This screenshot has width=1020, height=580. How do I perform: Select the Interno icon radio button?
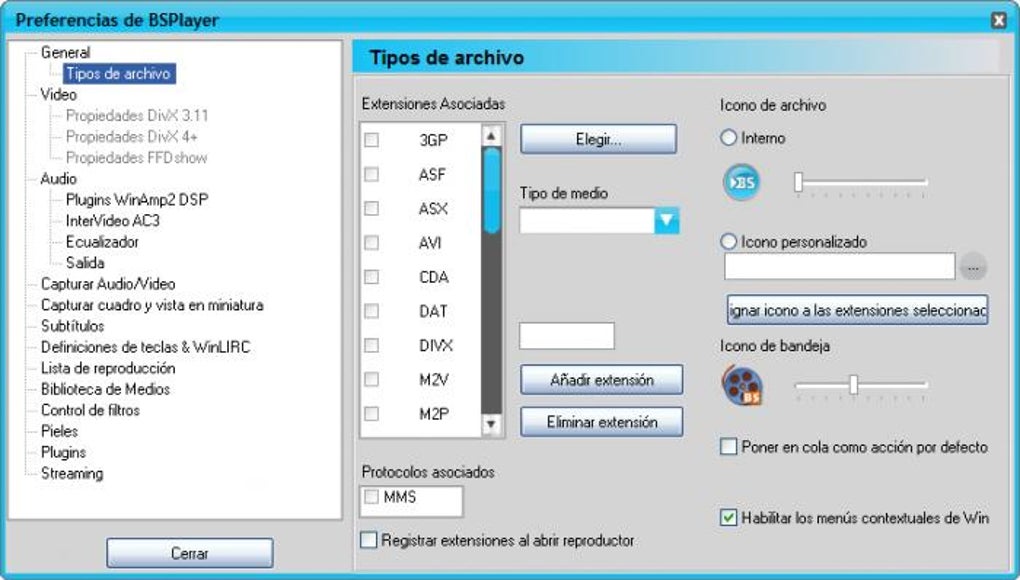(x=729, y=138)
